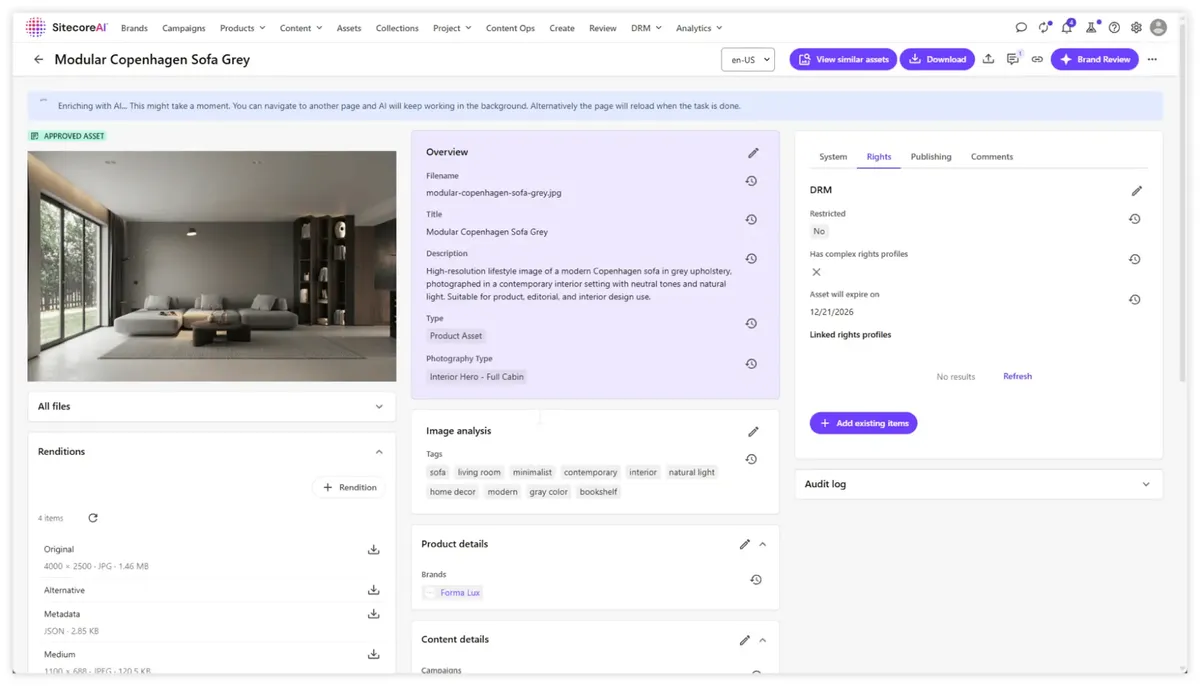
Task: Open the annotations comment icon in the asset toolbar
Action: pos(1013,59)
